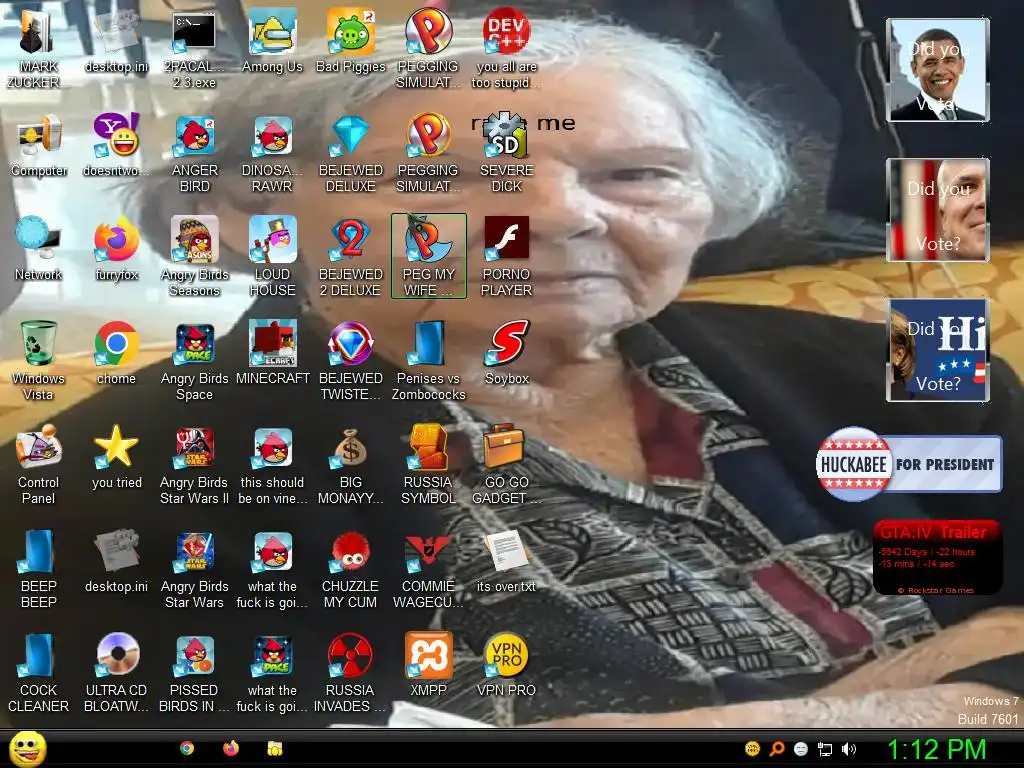
Task: Open Chrome from the taskbar
Action: click(x=187, y=748)
